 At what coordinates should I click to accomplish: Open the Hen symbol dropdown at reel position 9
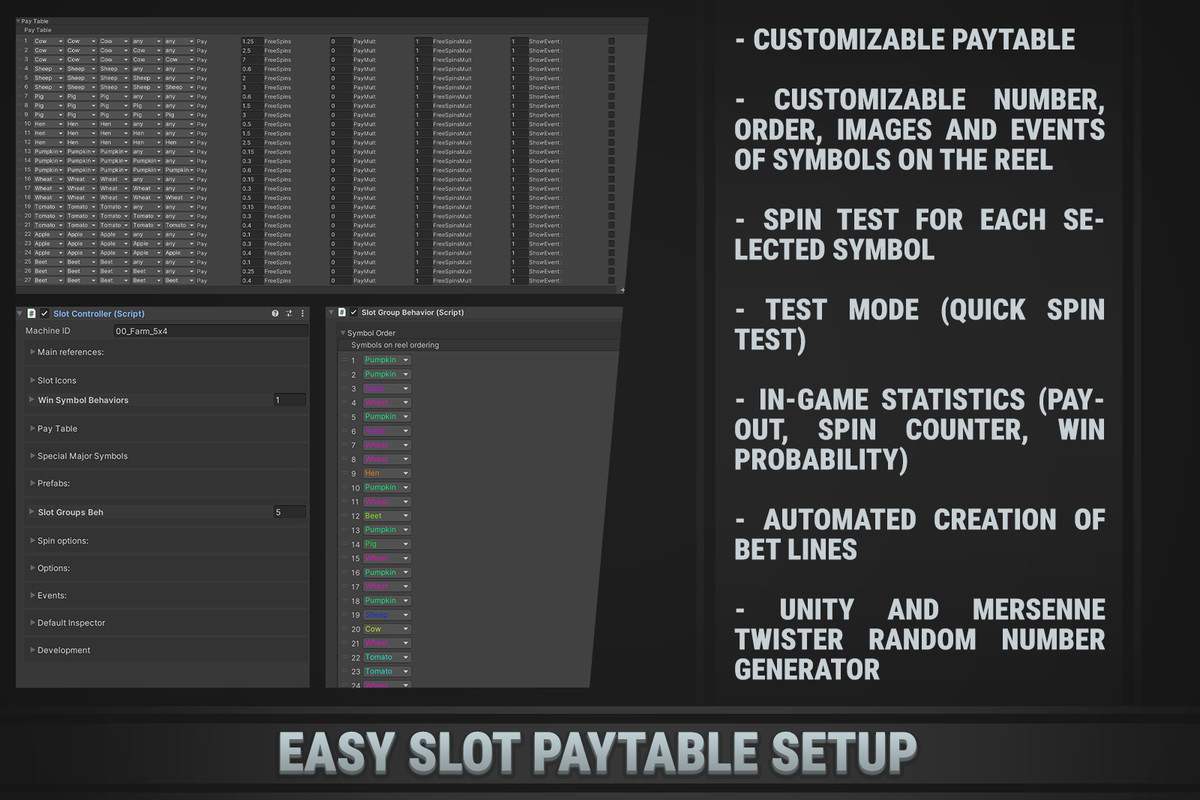(x=386, y=473)
